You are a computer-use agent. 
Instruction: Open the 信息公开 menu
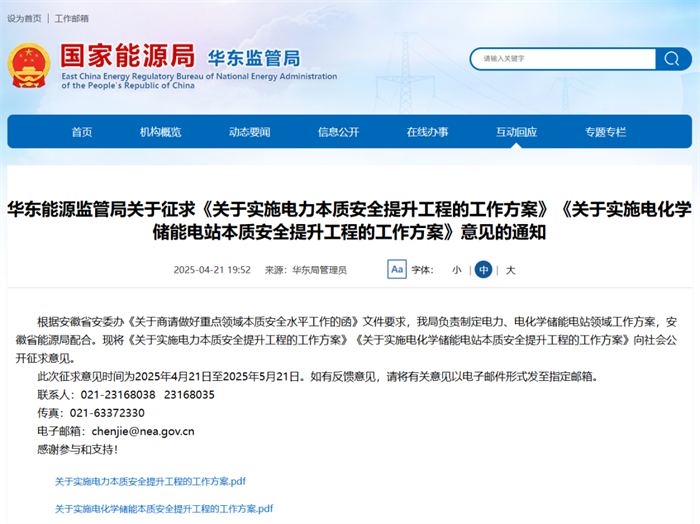click(x=338, y=132)
